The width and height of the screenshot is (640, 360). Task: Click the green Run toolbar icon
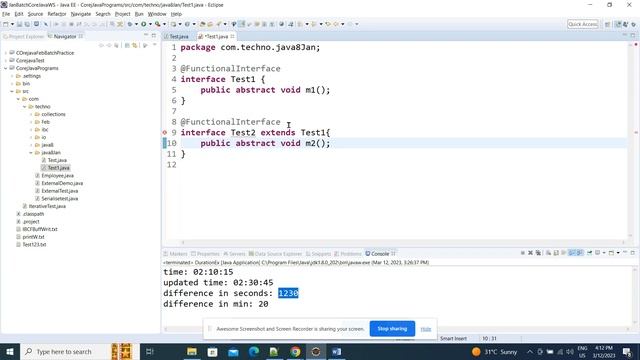click(144, 24)
